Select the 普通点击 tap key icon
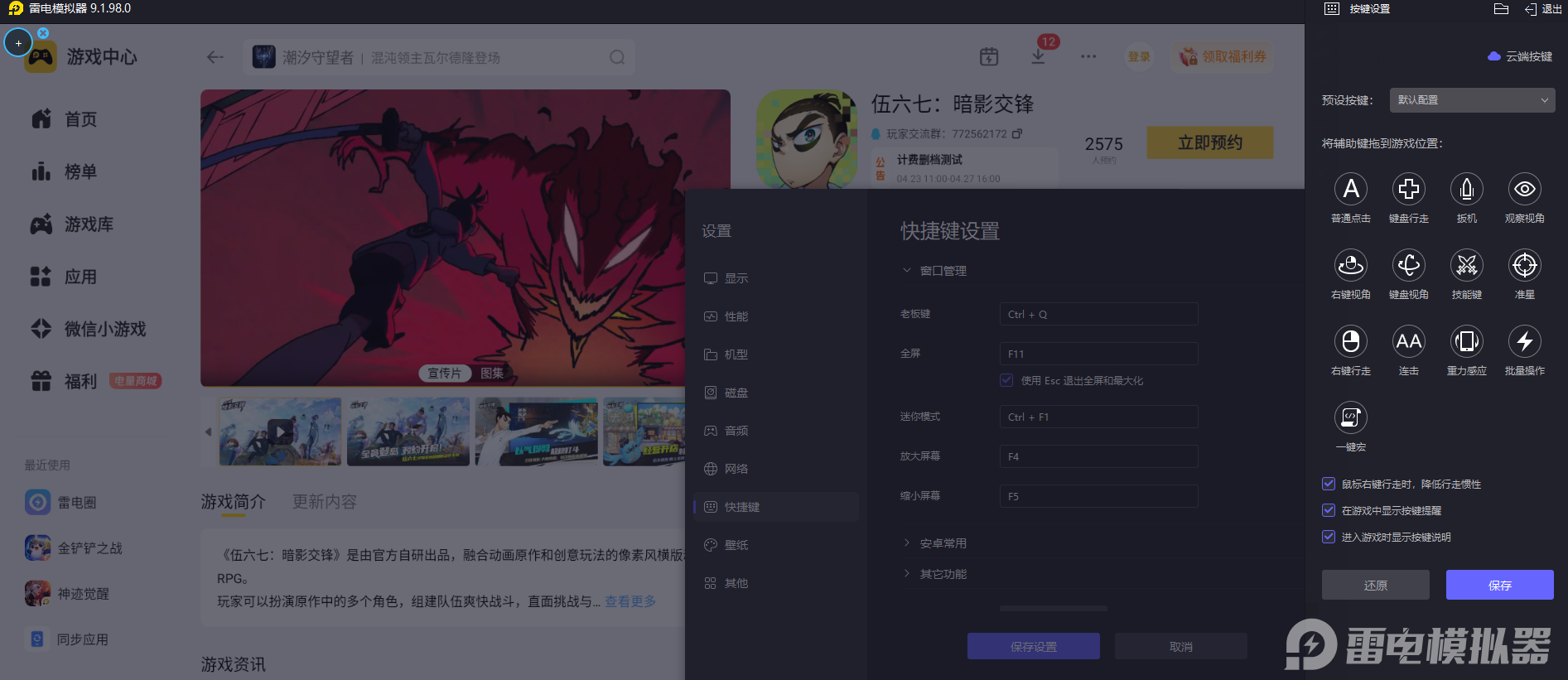This screenshot has width=1568, height=680. (x=1351, y=189)
